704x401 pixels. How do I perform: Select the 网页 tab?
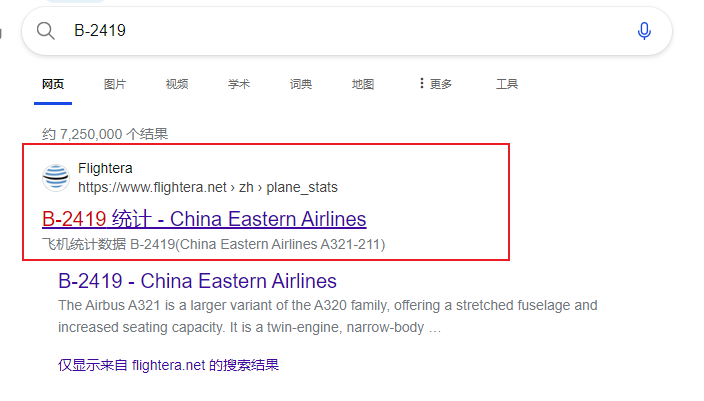click(x=53, y=84)
